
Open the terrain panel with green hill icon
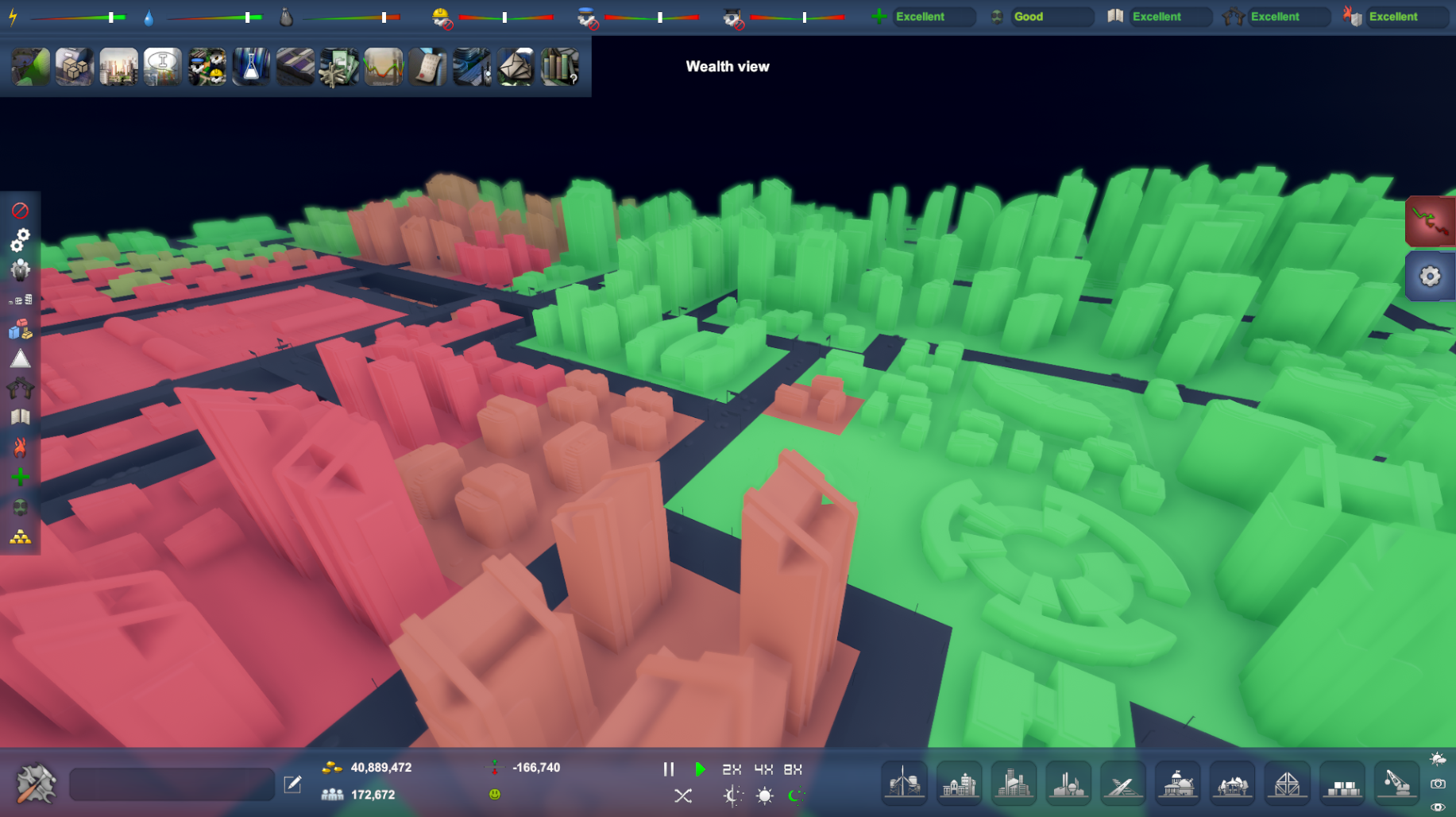tap(31, 67)
